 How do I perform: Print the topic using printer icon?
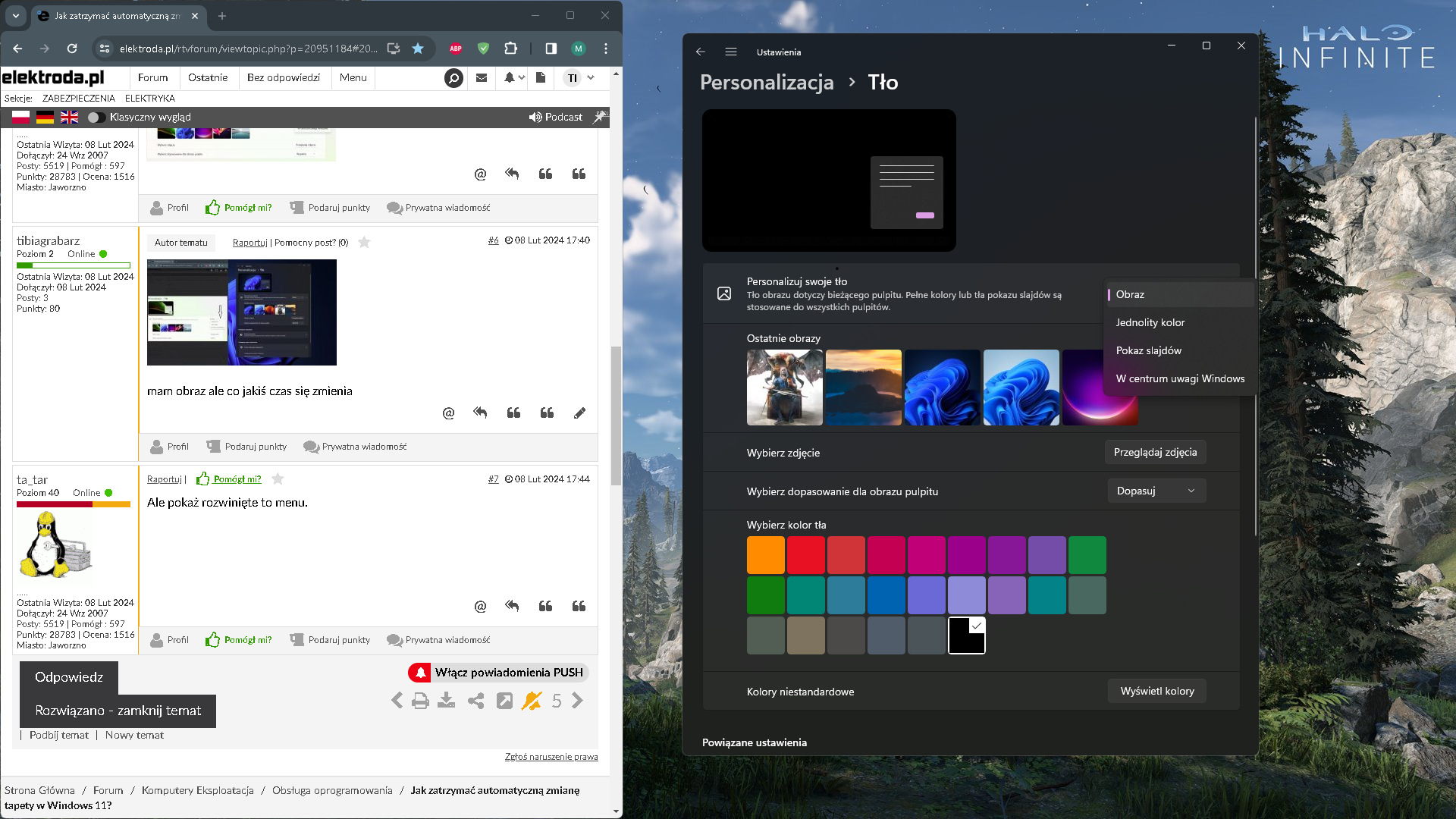pos(420,701)
